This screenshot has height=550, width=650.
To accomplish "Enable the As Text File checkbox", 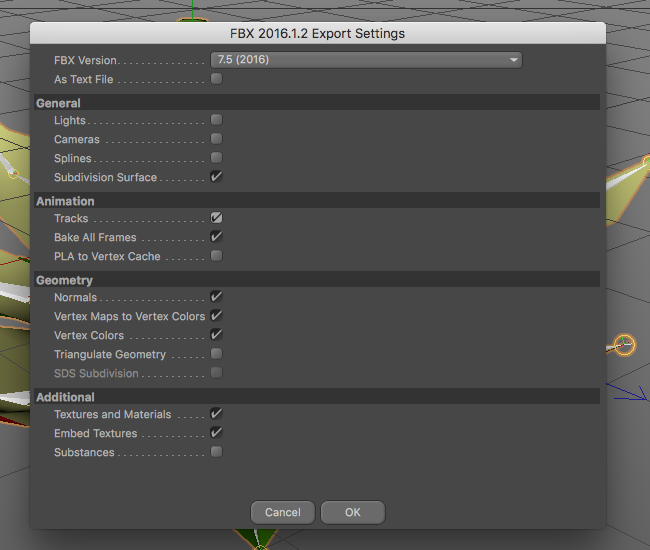I will [x=216, y=79].
